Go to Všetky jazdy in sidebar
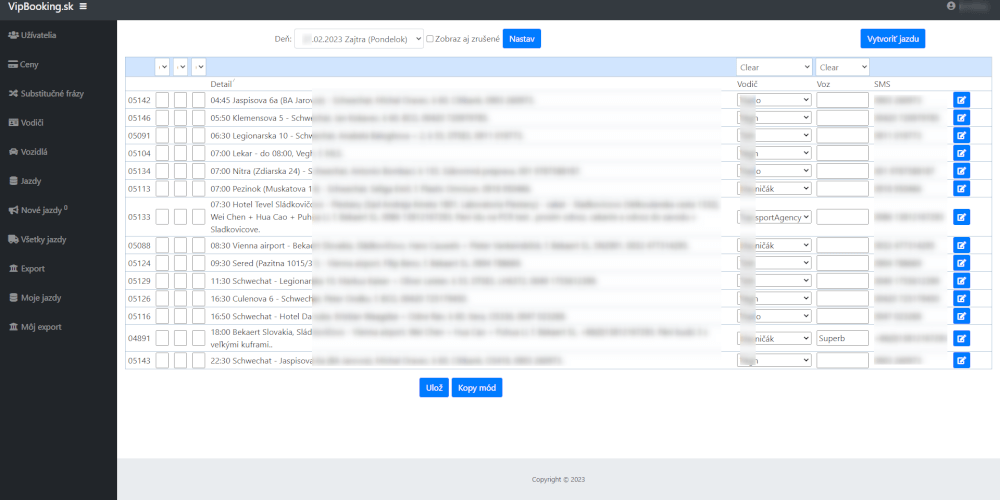This screenshot has height=500, width=1000. pyautogui.click(x=42, y=239)
